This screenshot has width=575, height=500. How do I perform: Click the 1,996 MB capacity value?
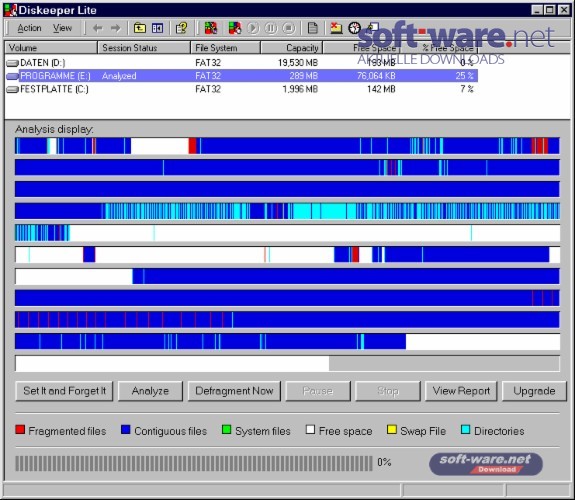(300, 90)
